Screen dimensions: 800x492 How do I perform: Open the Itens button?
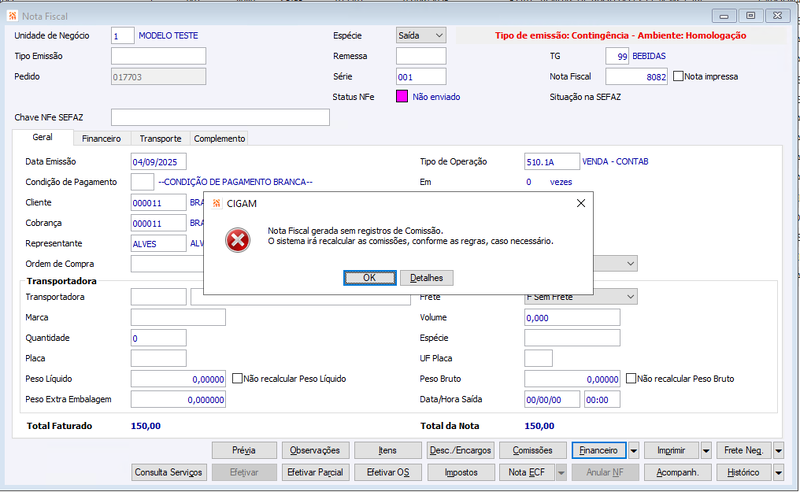388,451
